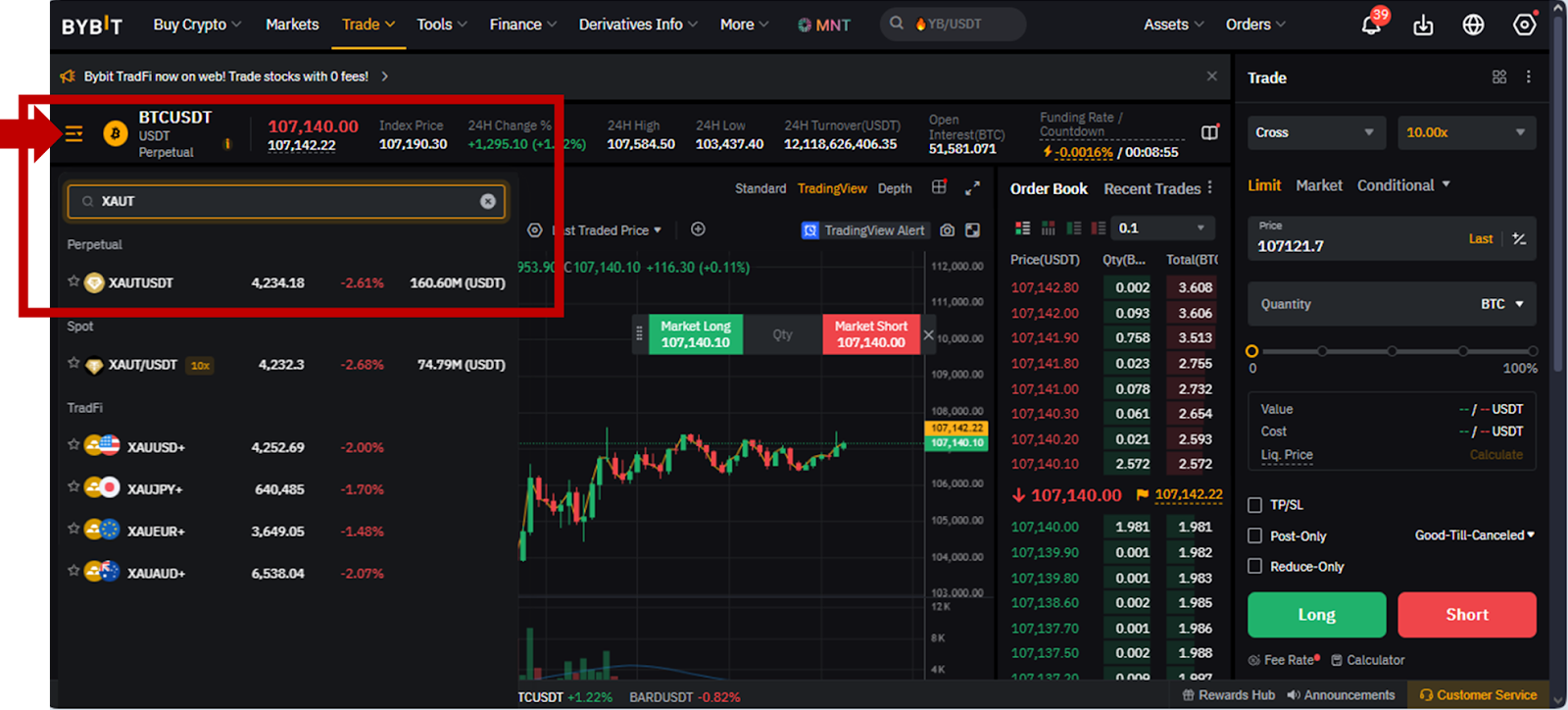Image resolution: width=1568 pixels, height=710 pixels.
Task: Open the 10.00x leverage dropdown
Action: tap(1466, 132)
